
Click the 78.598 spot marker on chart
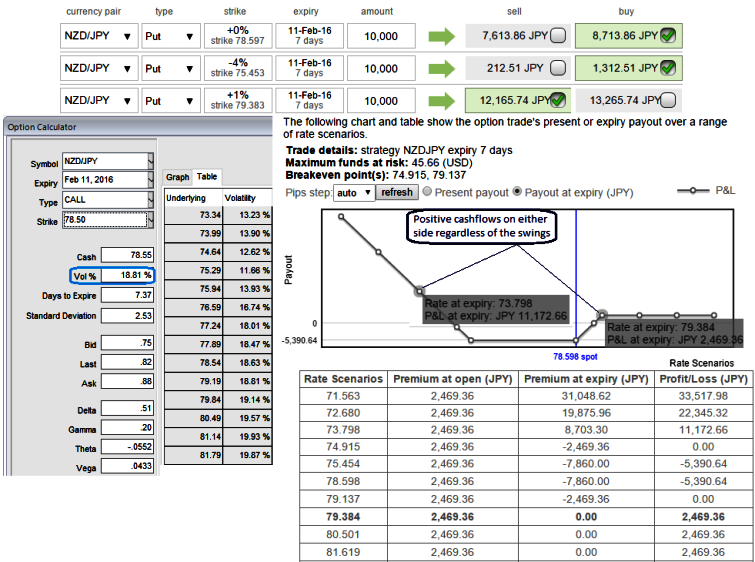574,355
